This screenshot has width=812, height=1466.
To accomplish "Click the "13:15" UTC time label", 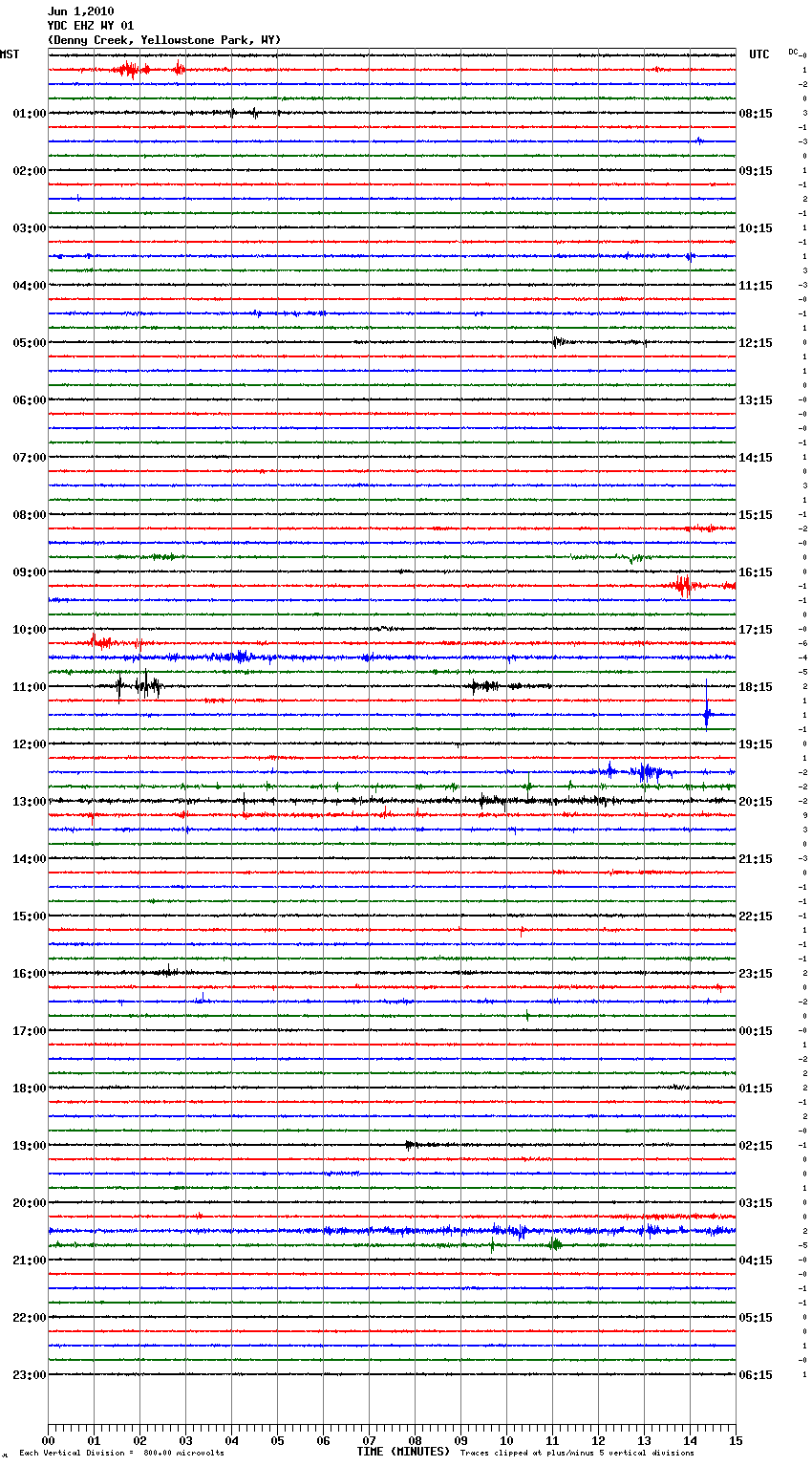I will (756, 400).
